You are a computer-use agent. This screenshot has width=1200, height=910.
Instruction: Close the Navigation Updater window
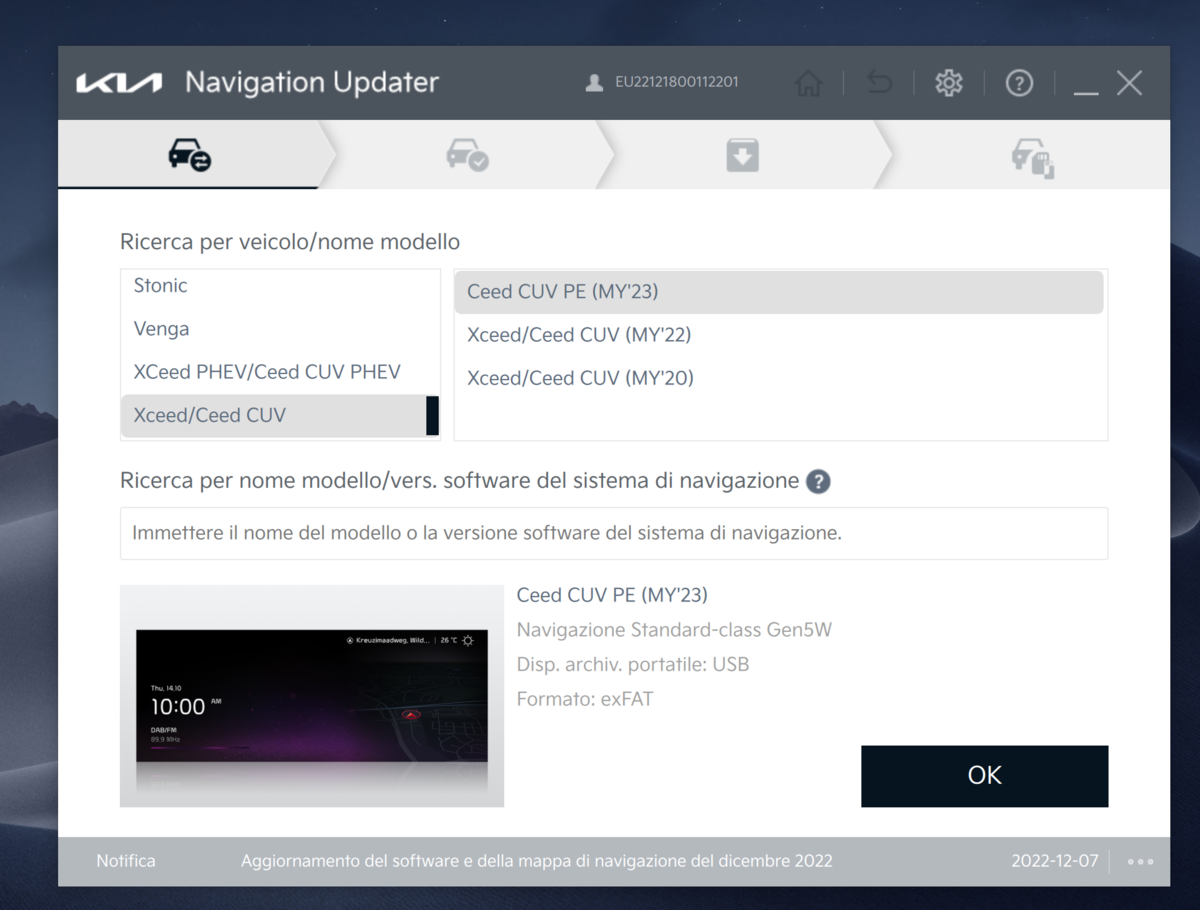coord(1130,83)
